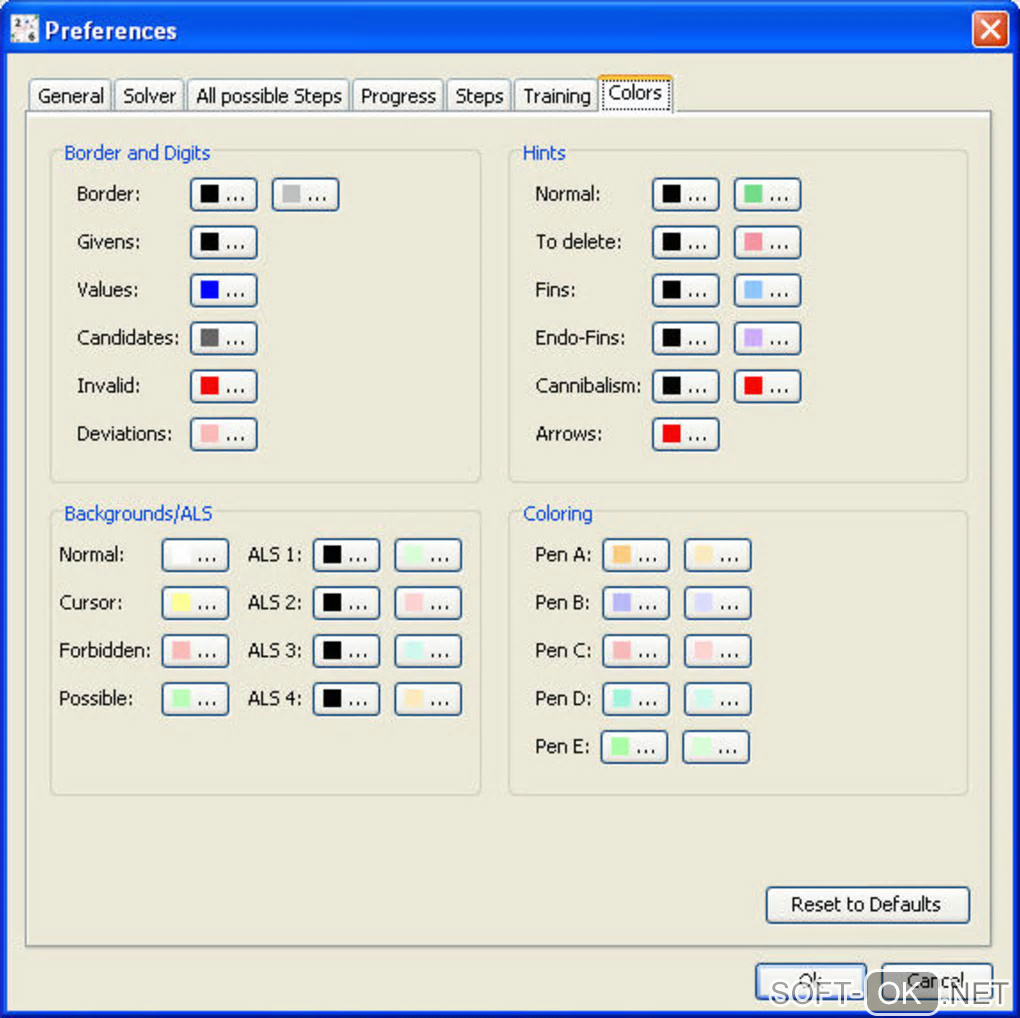1020x1018 pixels.
Task: Open the Steps tab
Action: pos(479,96)
